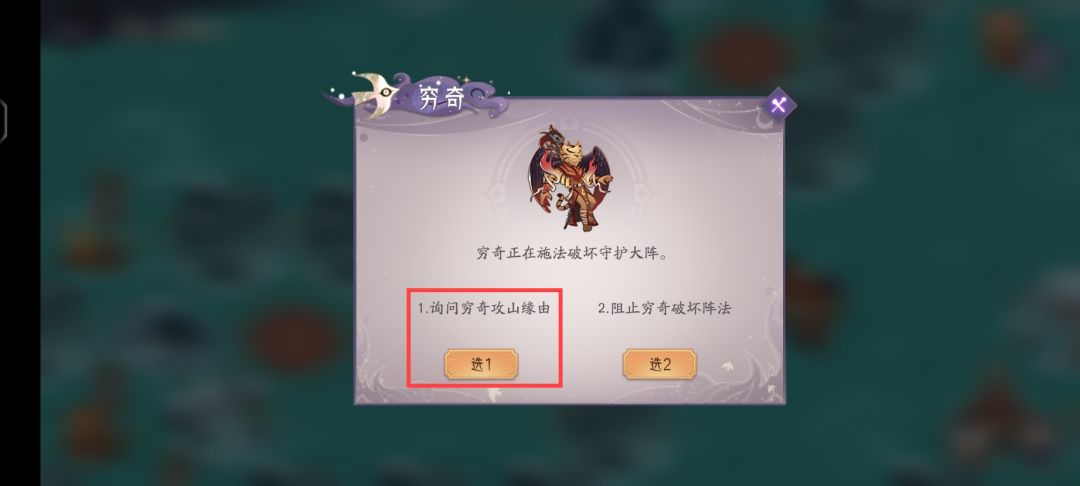Click the 穷奇 title label on the banner
The width and height of the screenshot is (1080, 486).
point(442,98)
